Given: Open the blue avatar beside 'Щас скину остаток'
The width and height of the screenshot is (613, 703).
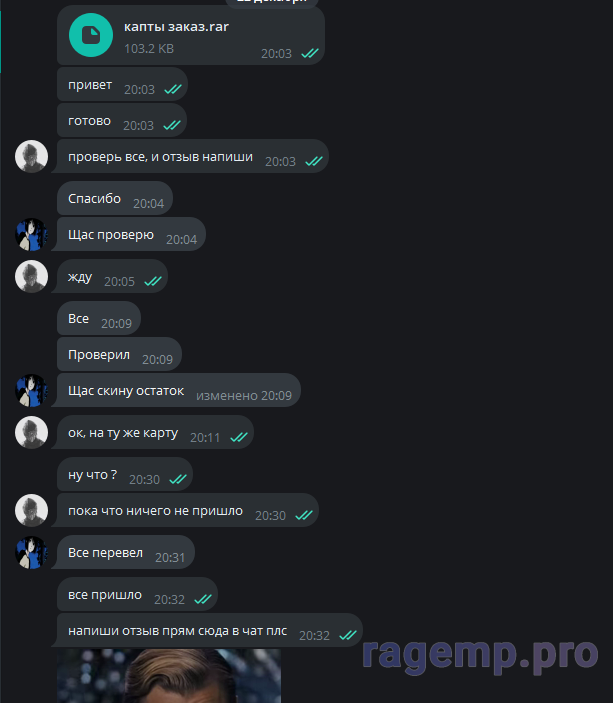Looking at the screenshot, I should (x=31, y=391).
